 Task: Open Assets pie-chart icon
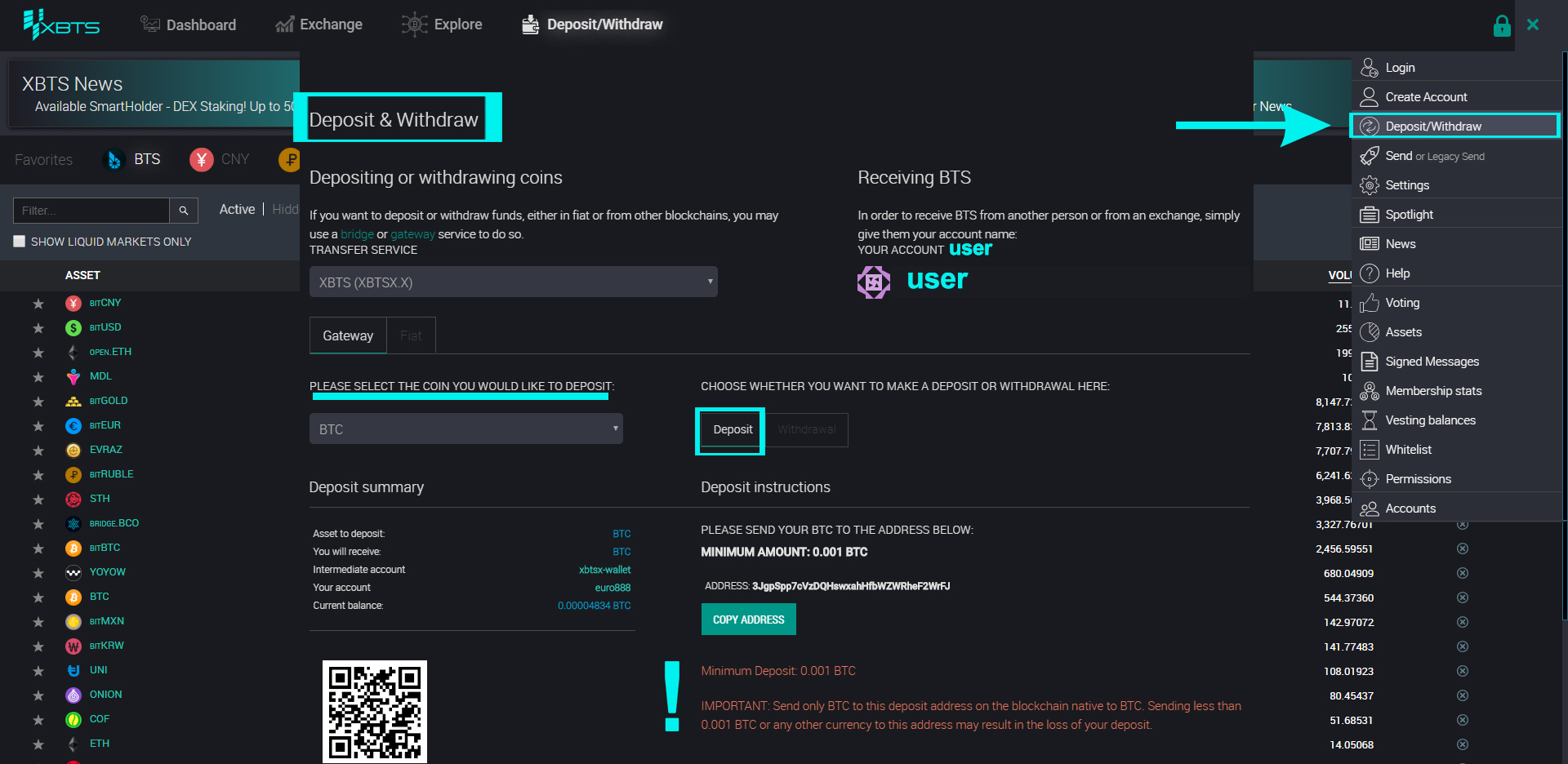[1370, 332]
